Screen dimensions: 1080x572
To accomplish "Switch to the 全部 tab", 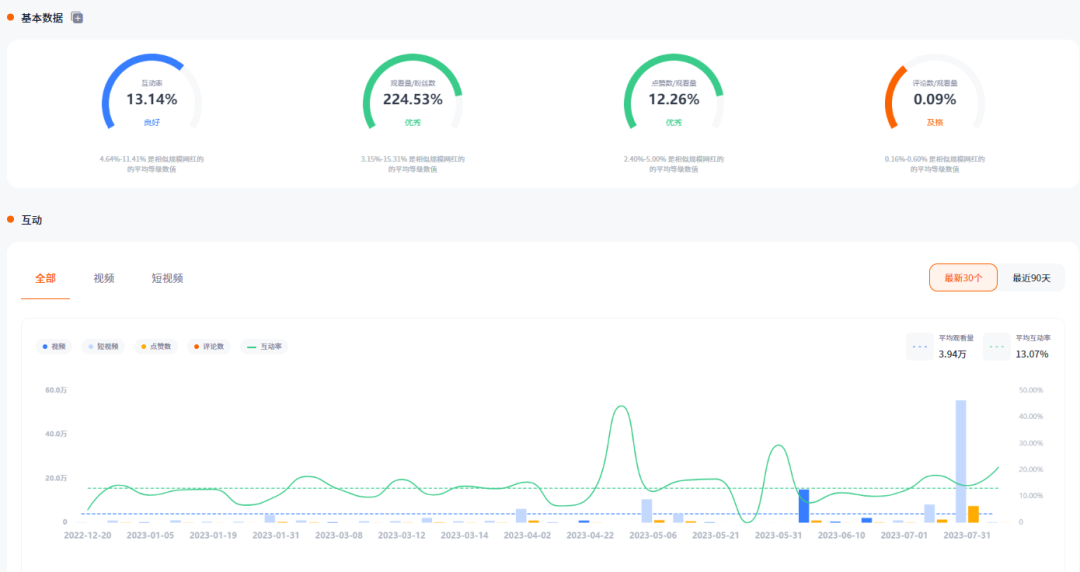I will point(45,278).
